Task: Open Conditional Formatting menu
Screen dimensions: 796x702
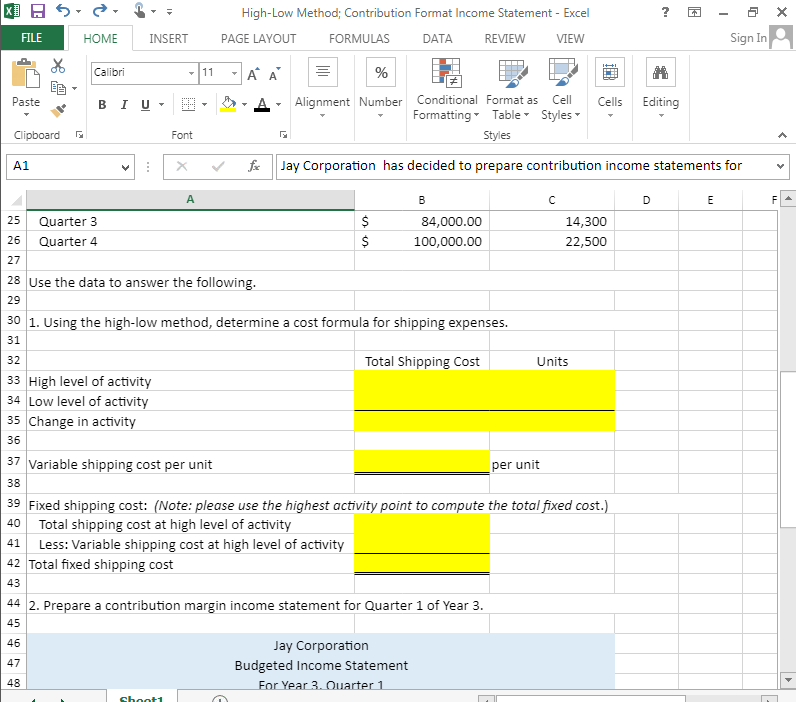Action: click(446, 89)
